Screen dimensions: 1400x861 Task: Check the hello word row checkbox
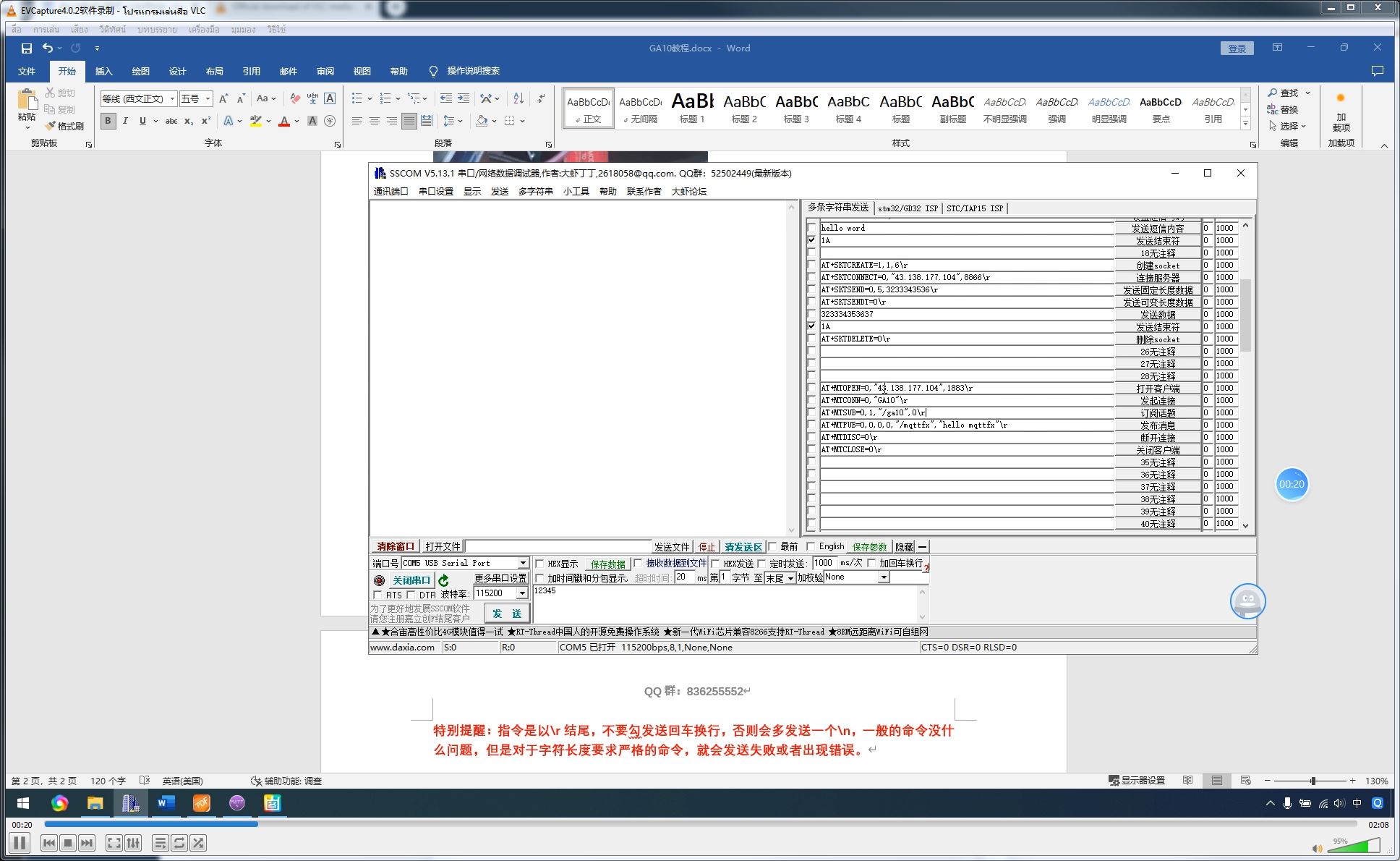click(x=811, y=228)
